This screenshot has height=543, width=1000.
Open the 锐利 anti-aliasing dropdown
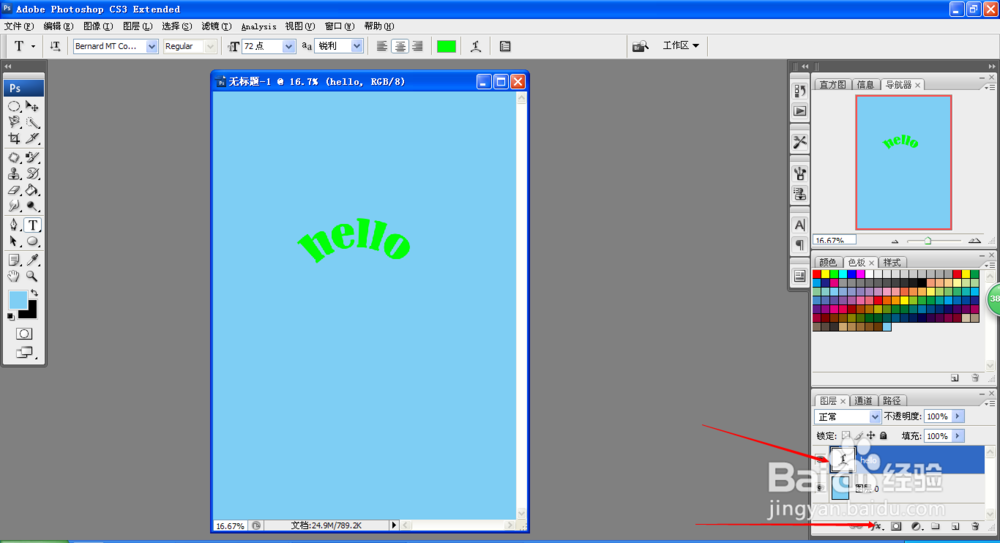(x=357, y=46)
